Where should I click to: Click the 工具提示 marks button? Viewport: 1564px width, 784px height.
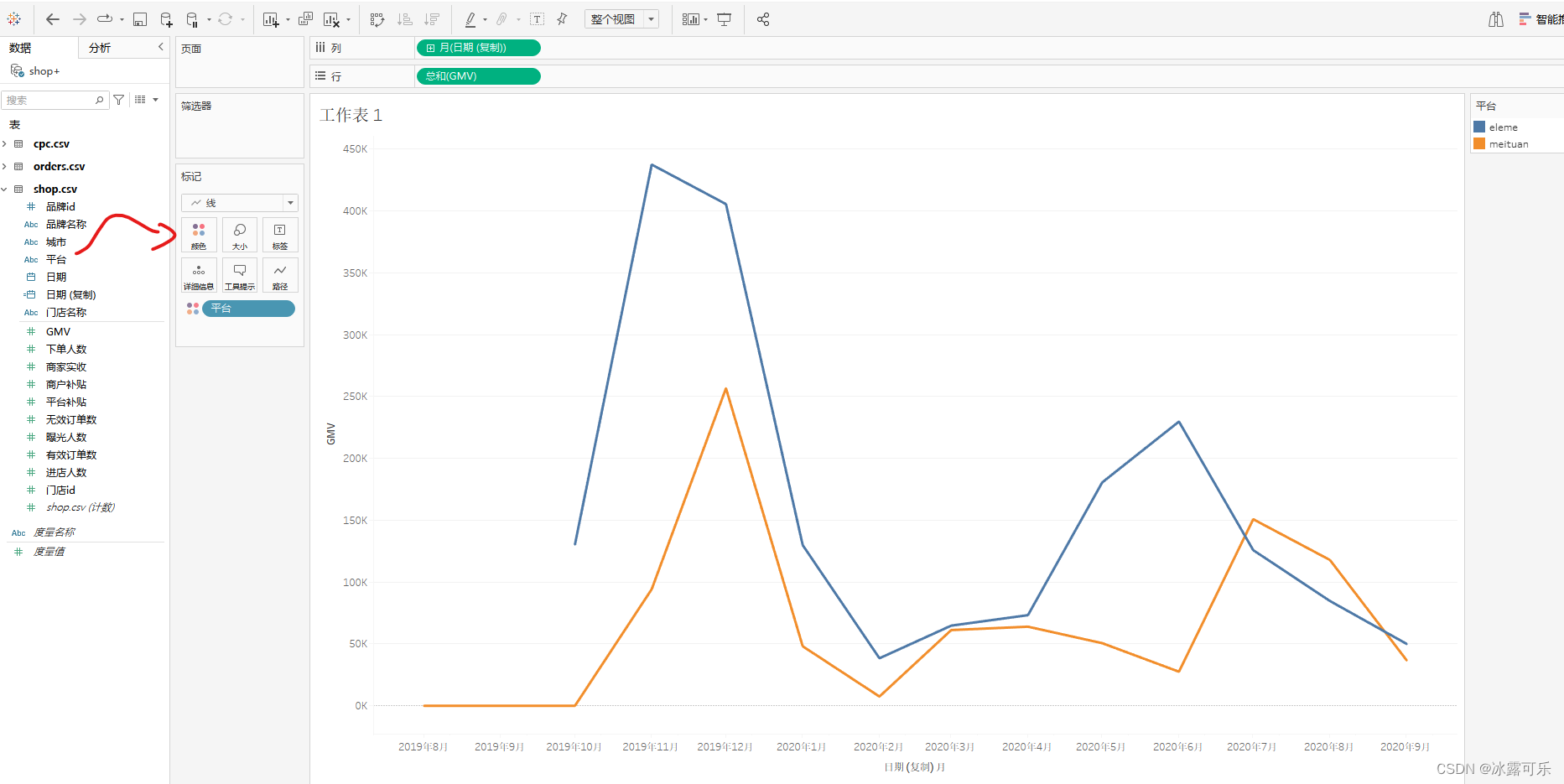(240, 275)
